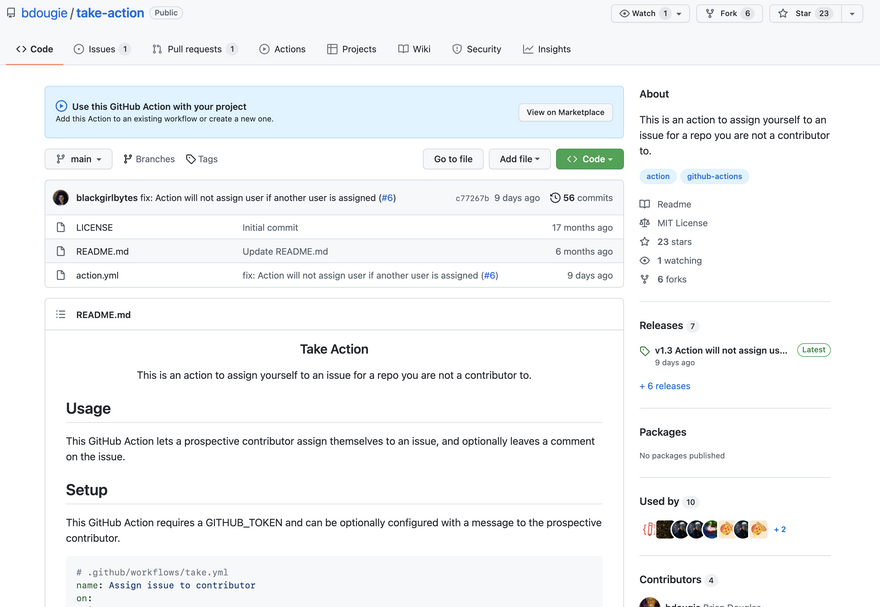This screenshot has width=880, height=607.
Task: Open the star lists dropdown arrow
Action: (852, 14)
